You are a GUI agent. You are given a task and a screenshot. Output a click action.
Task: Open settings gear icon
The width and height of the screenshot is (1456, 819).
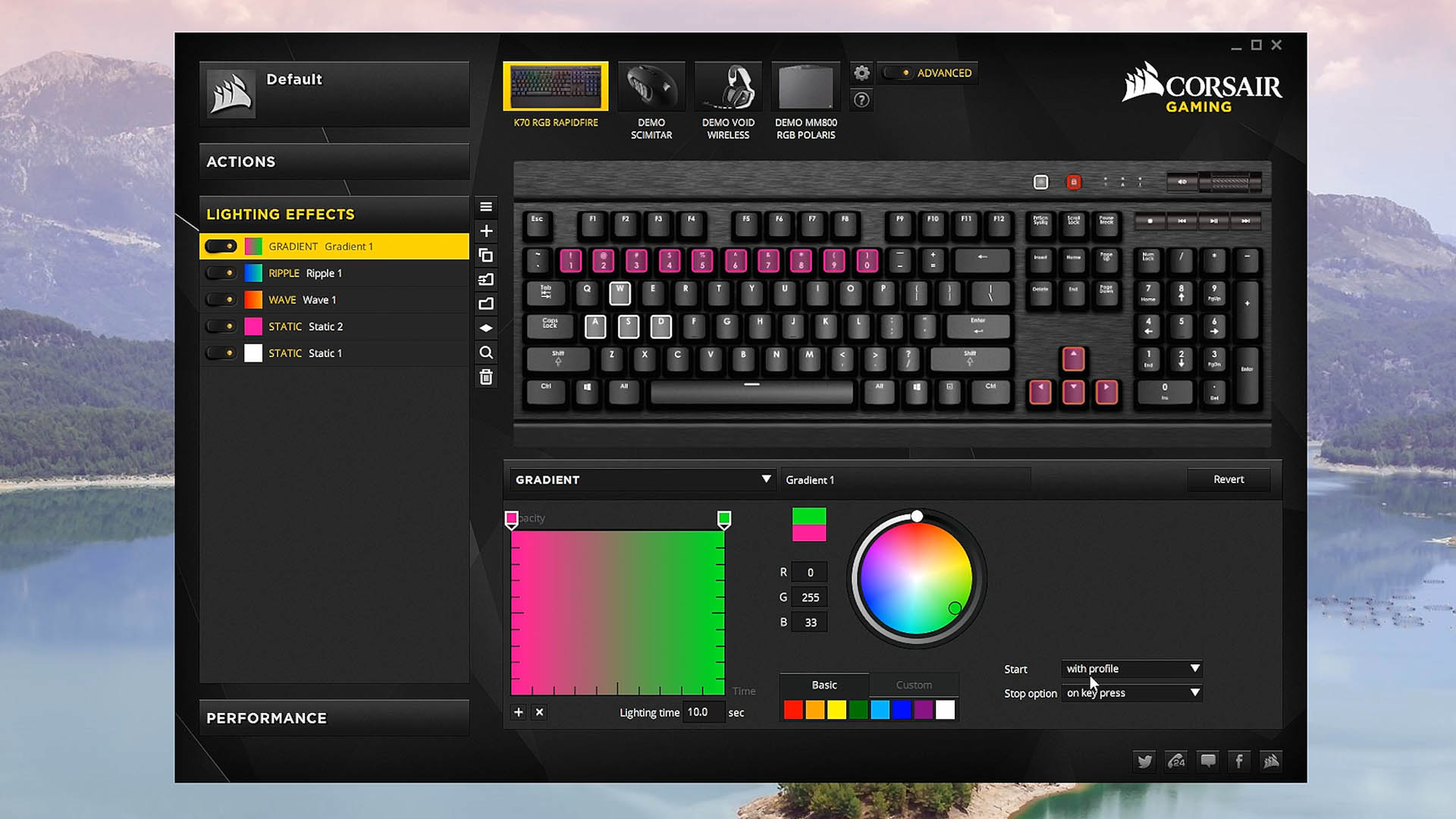[x=861, y=73]
